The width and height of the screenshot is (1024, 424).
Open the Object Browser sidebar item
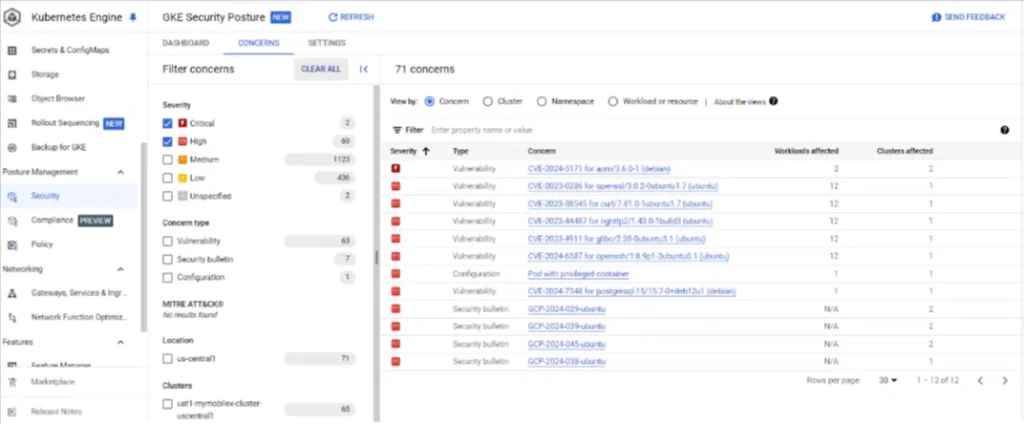pyautogui.click(x=57, y=98)
